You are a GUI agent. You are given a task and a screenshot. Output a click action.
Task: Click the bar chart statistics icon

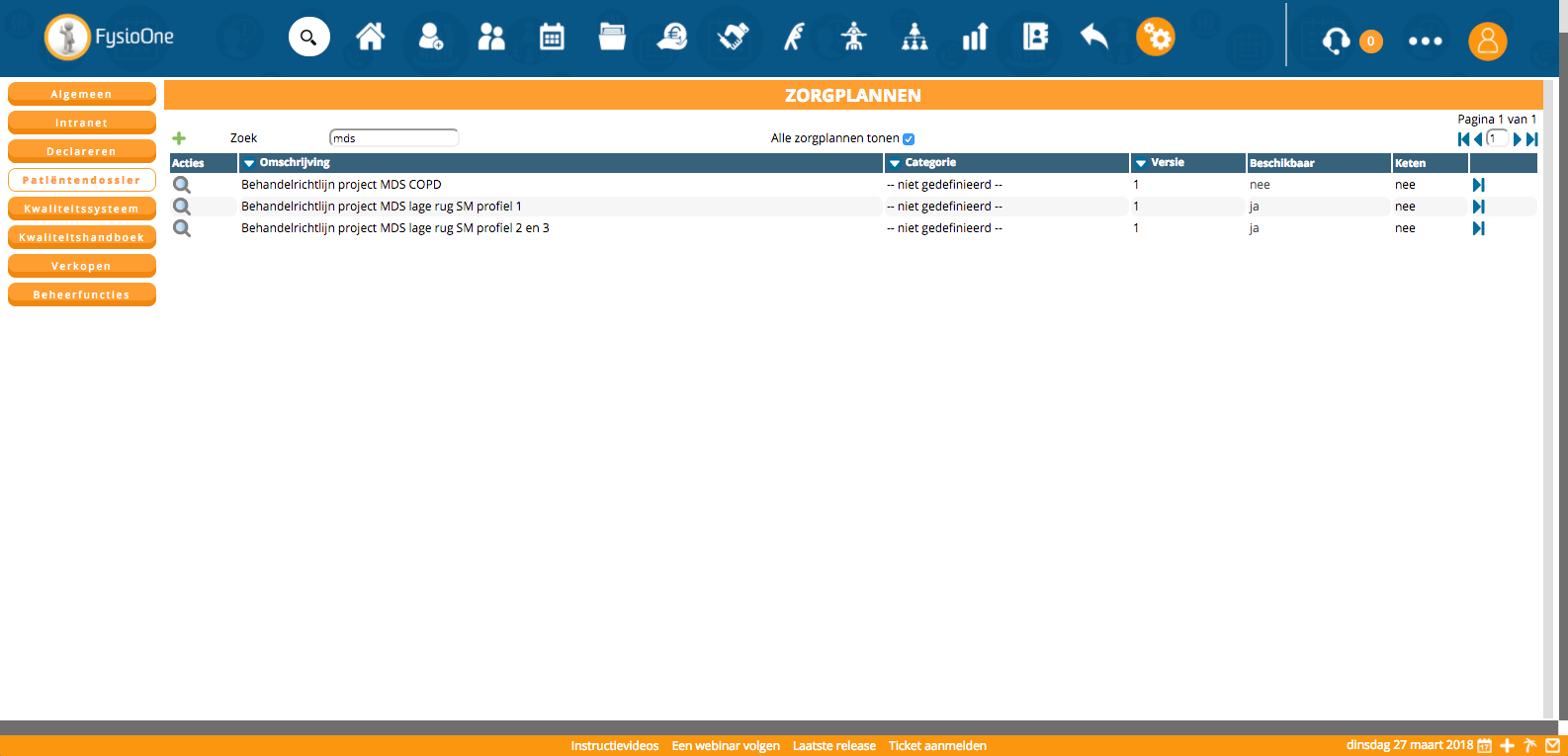click(975, 38)
